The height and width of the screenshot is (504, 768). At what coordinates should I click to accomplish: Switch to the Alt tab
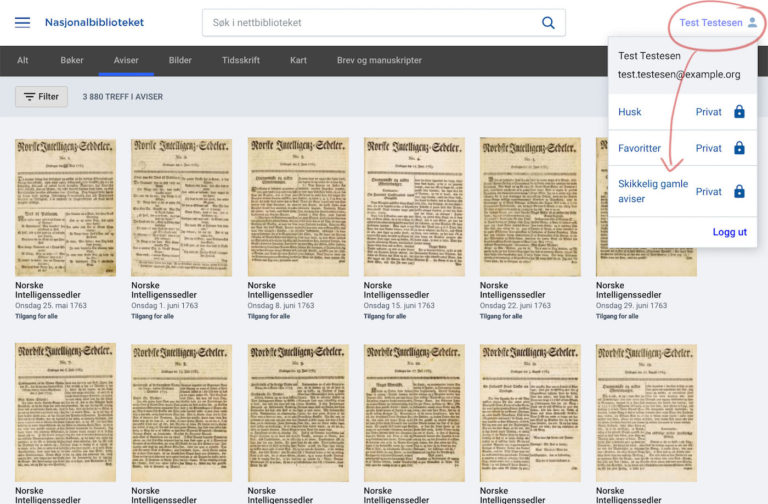(23, 60)
